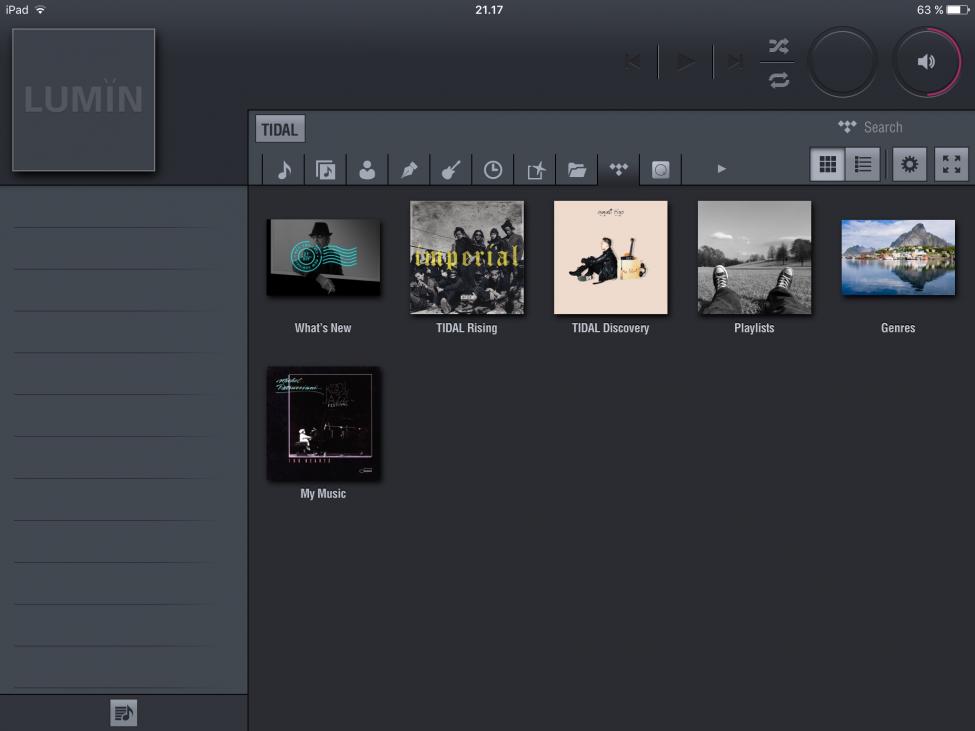Screen dimensions: 975x731
Task: Tap the Wi-Fi status icon
Action: (x=40, y=10)
